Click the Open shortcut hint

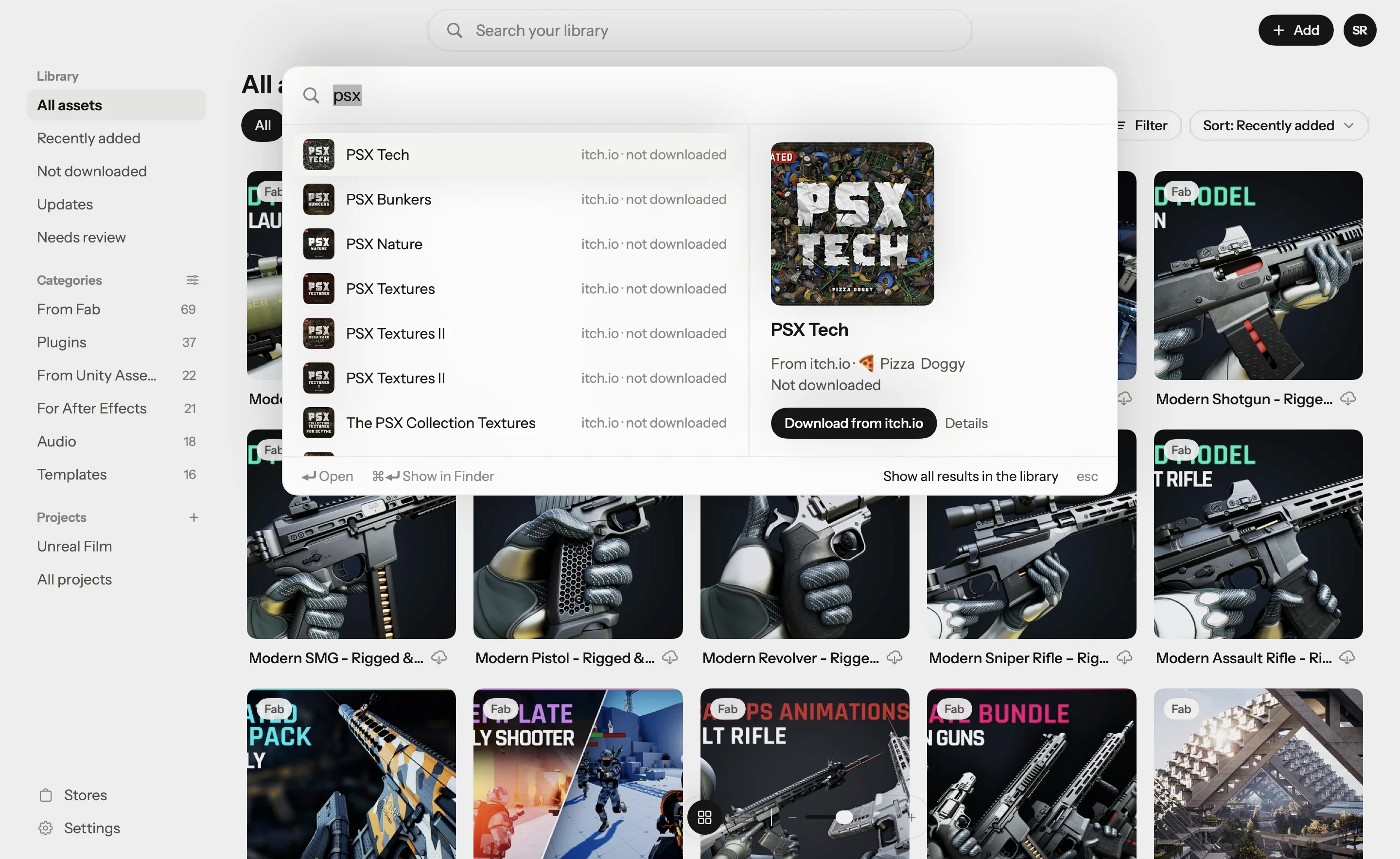(x=328, y=476)
